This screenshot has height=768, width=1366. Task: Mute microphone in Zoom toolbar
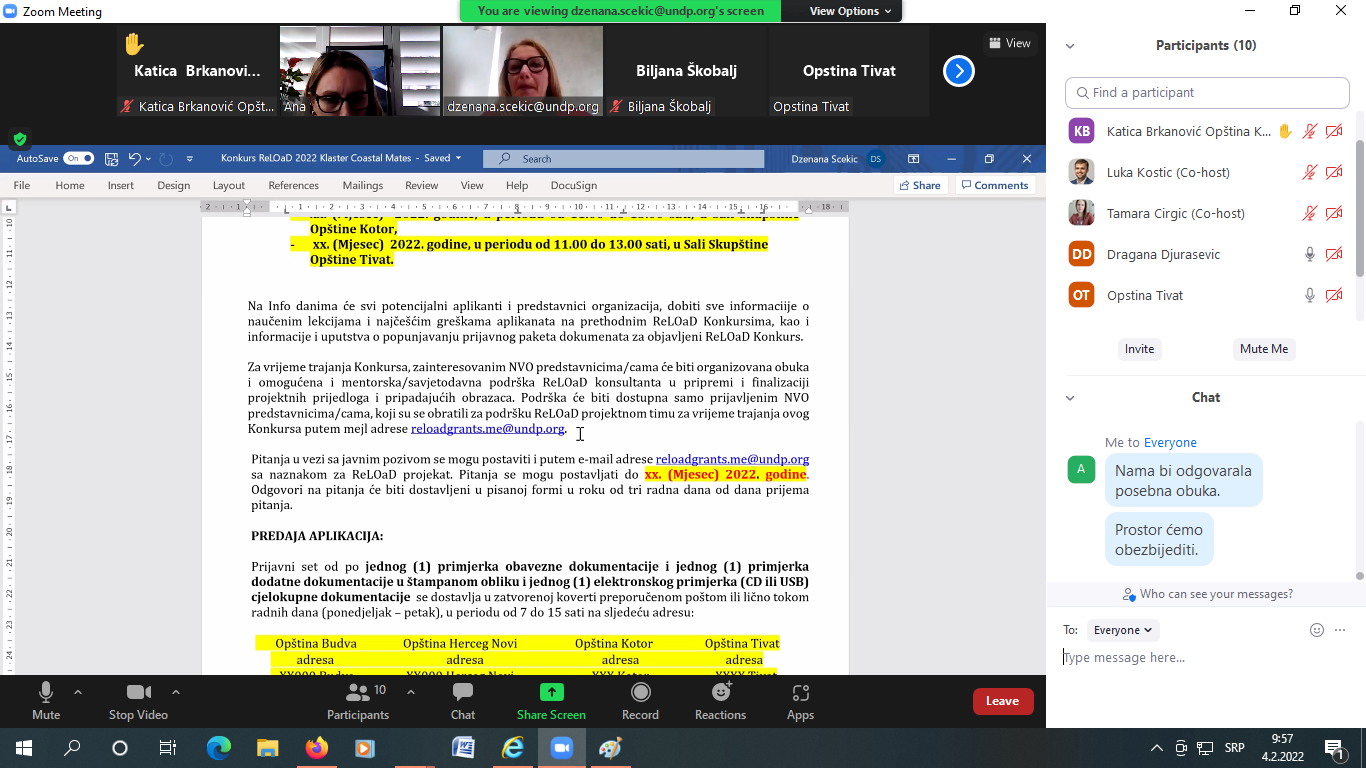[46, 693]
